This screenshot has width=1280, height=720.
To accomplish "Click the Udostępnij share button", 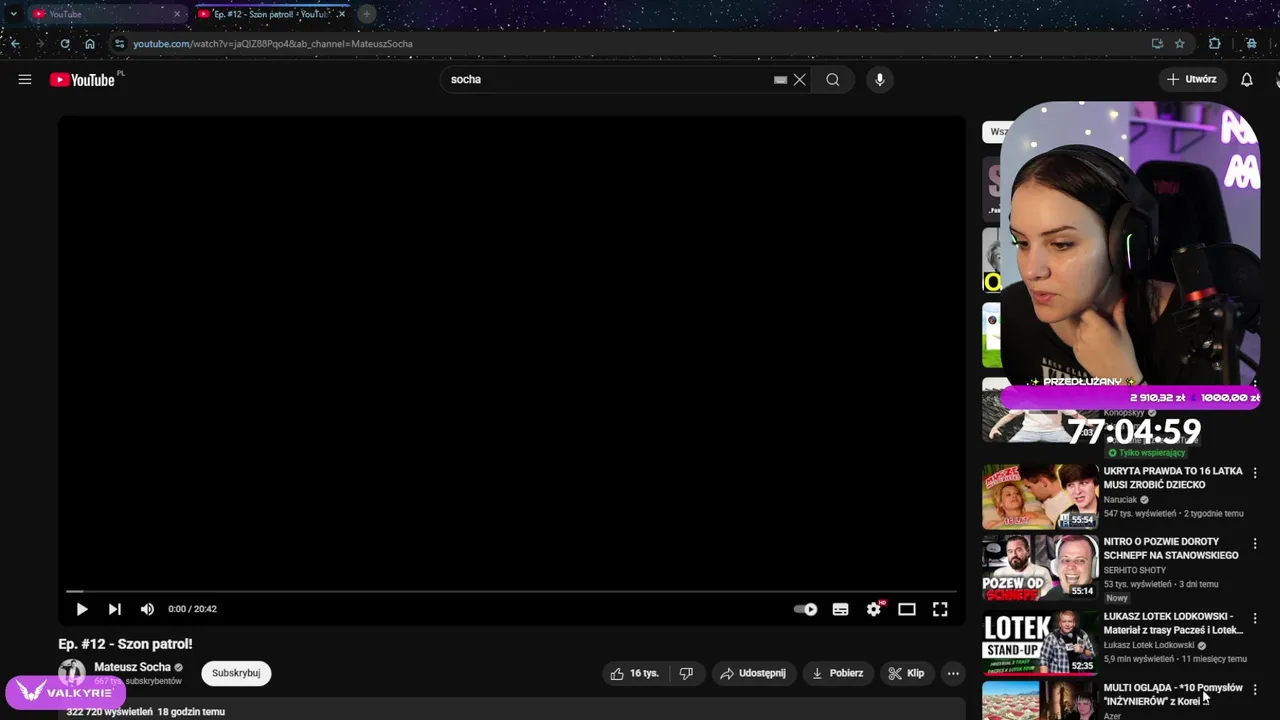I will point(754,673).
